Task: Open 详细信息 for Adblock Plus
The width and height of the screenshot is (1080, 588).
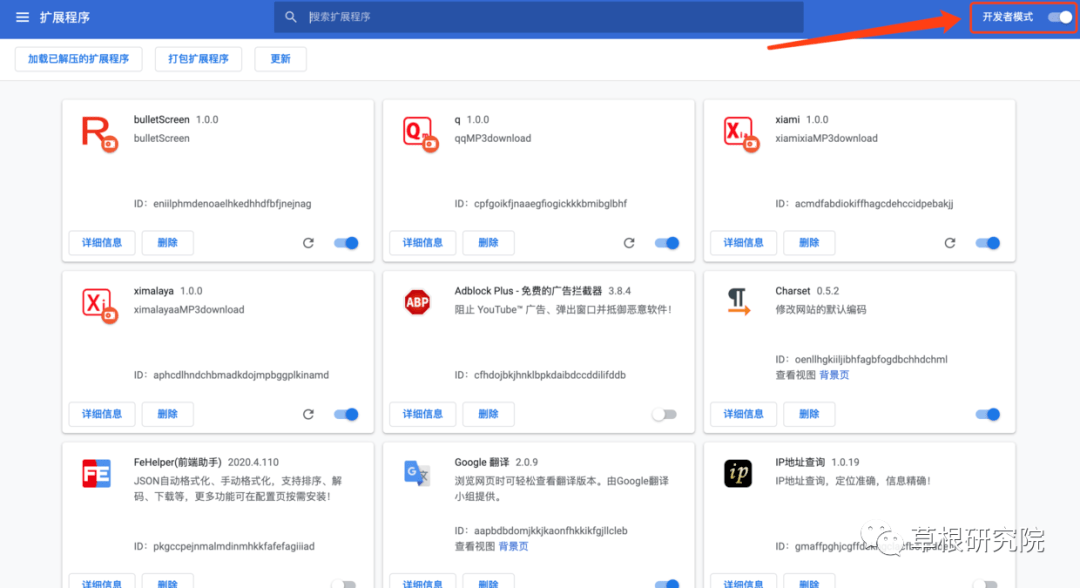Action: [x=423, y=414]
